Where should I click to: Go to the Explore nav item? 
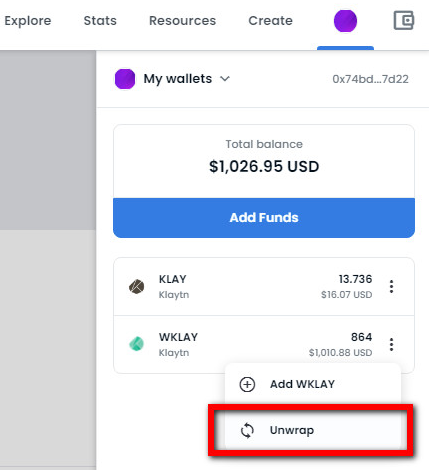tap(28, 21)
